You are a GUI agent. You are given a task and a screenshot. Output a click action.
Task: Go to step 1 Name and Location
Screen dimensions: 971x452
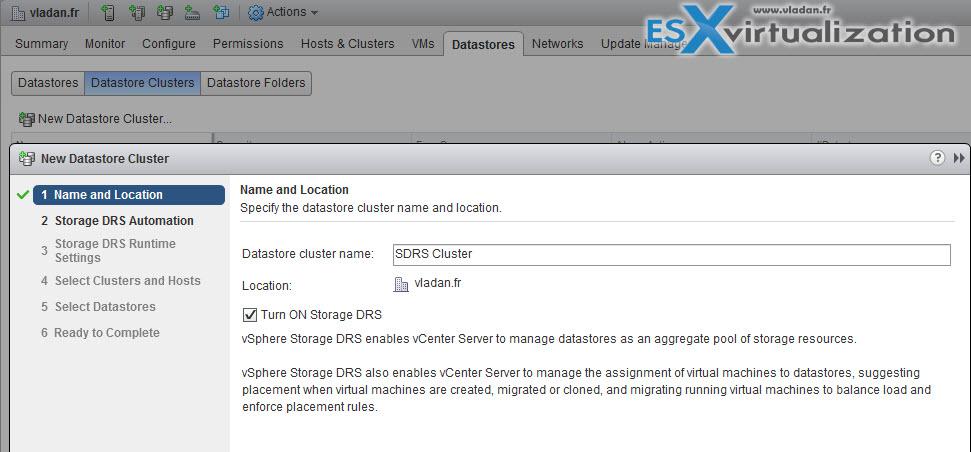pyautogui.click(x=129, y=194)
